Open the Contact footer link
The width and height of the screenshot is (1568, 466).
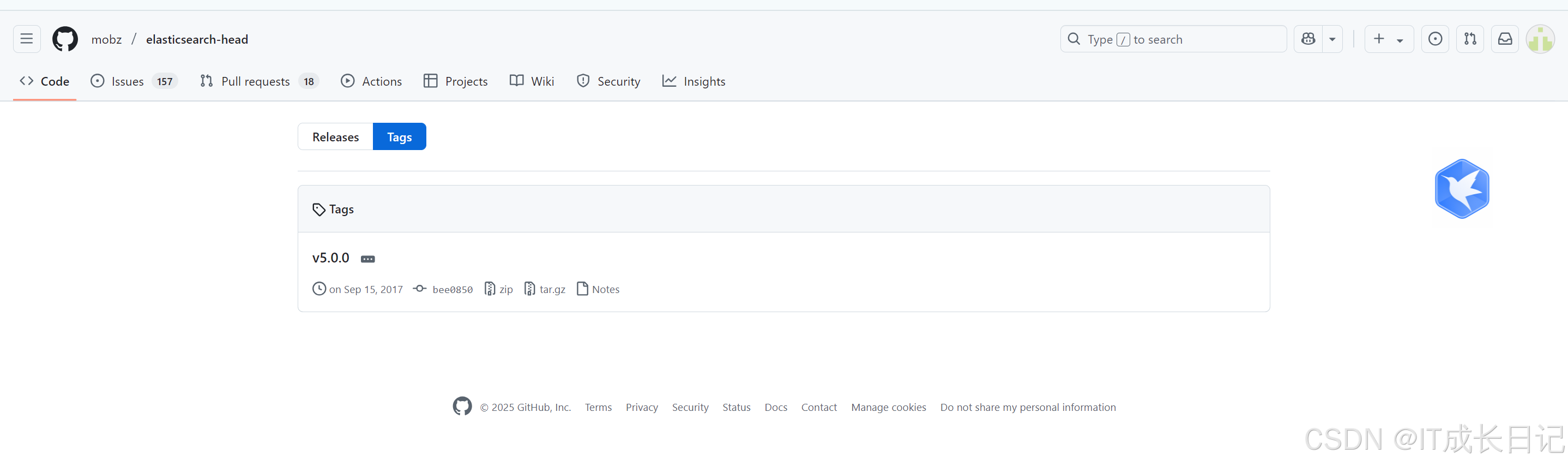click(819, 408)
